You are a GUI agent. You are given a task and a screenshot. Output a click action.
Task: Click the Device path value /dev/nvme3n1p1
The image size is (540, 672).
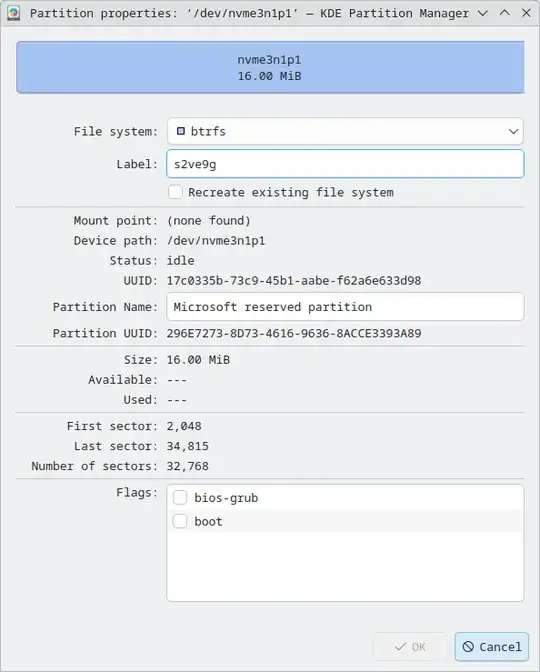[x=216, y=240]
